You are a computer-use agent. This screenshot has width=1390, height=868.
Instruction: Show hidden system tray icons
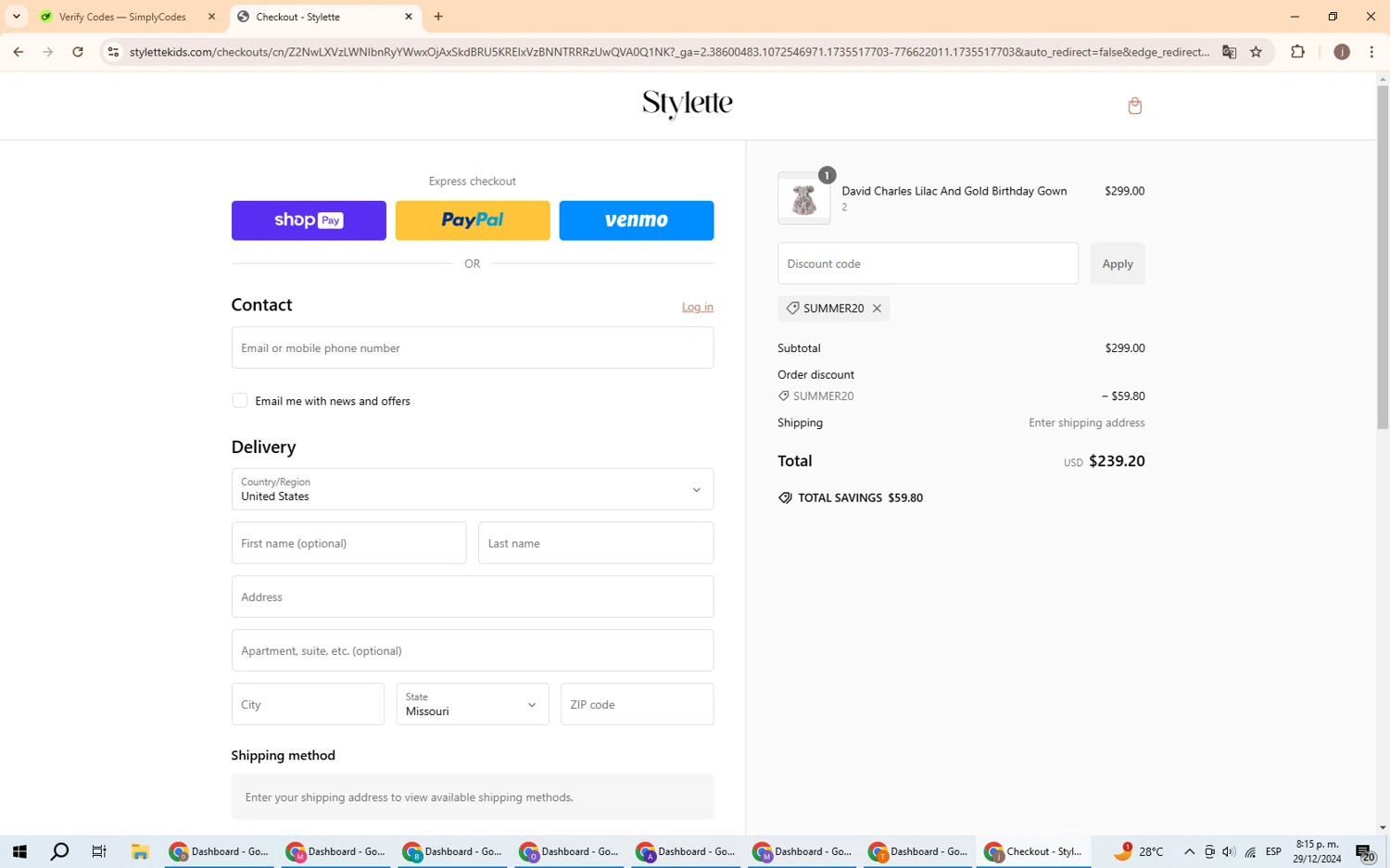(1189, 852)
